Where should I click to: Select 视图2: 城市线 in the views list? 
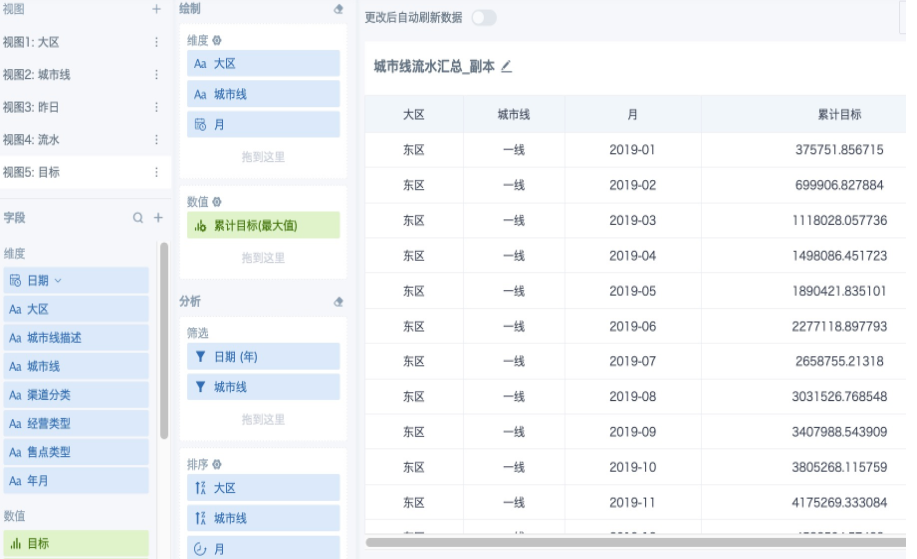tap(37, 75)
